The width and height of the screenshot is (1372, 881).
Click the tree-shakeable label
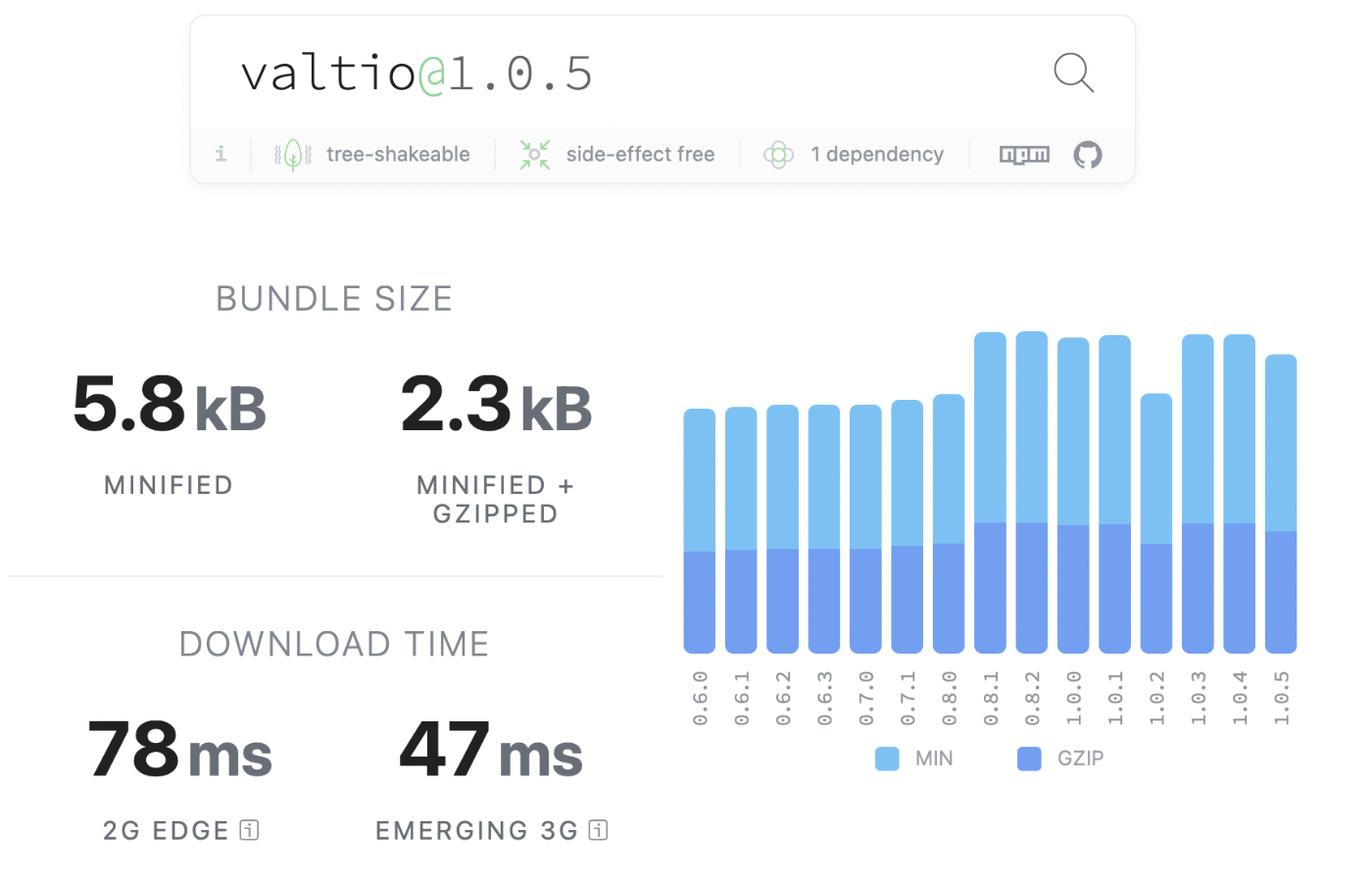pos(398,155)
